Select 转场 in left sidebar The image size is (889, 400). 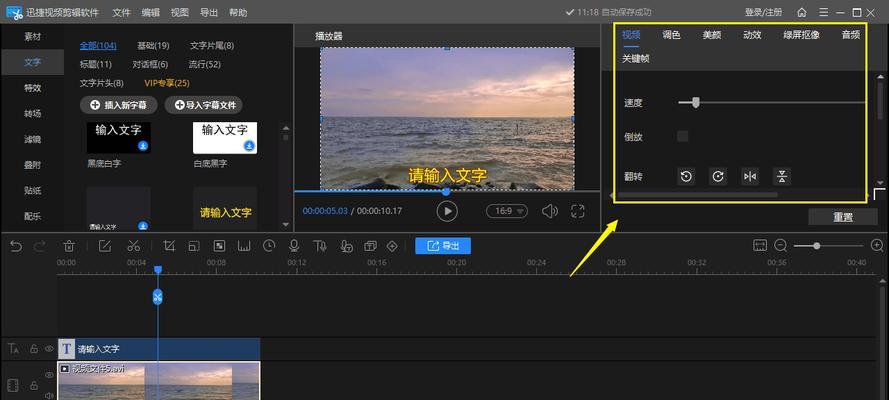click(32, 113)
